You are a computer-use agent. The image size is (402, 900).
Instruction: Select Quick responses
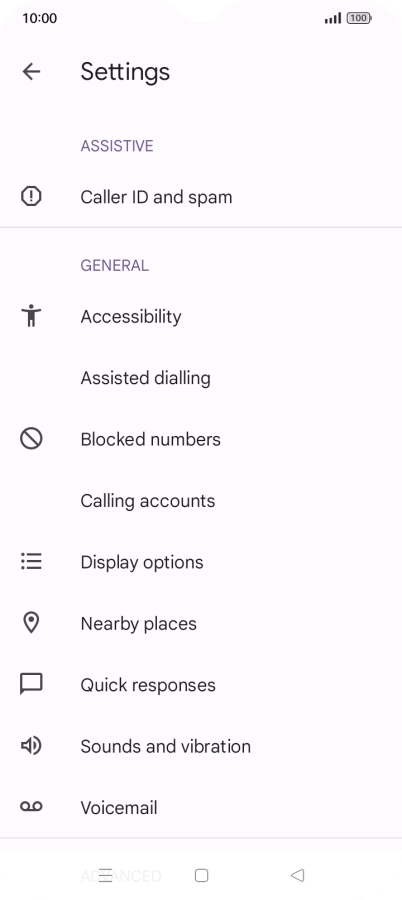pos(201,685)
